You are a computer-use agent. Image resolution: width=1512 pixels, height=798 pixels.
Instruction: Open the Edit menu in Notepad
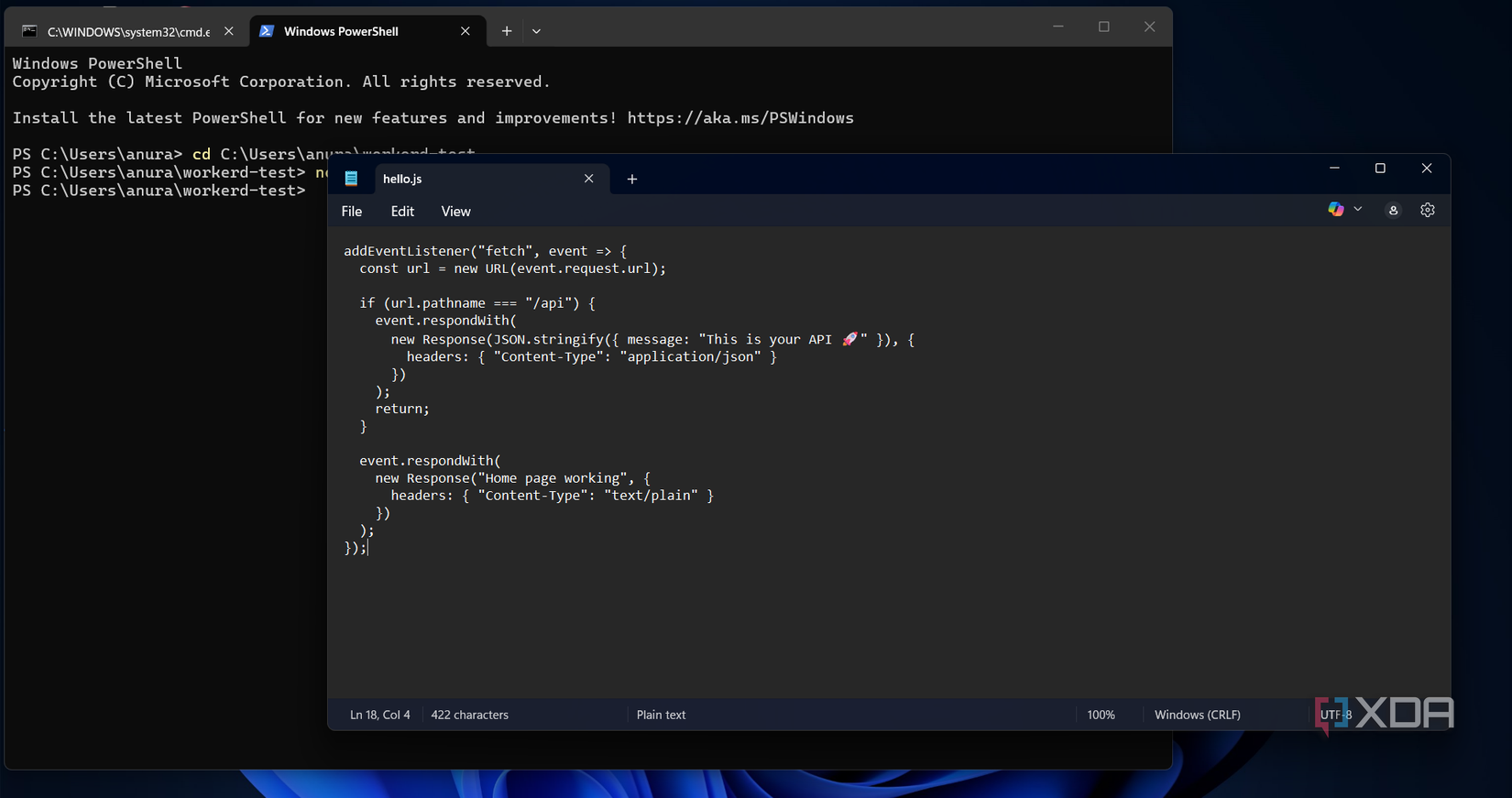coord(402,212)
